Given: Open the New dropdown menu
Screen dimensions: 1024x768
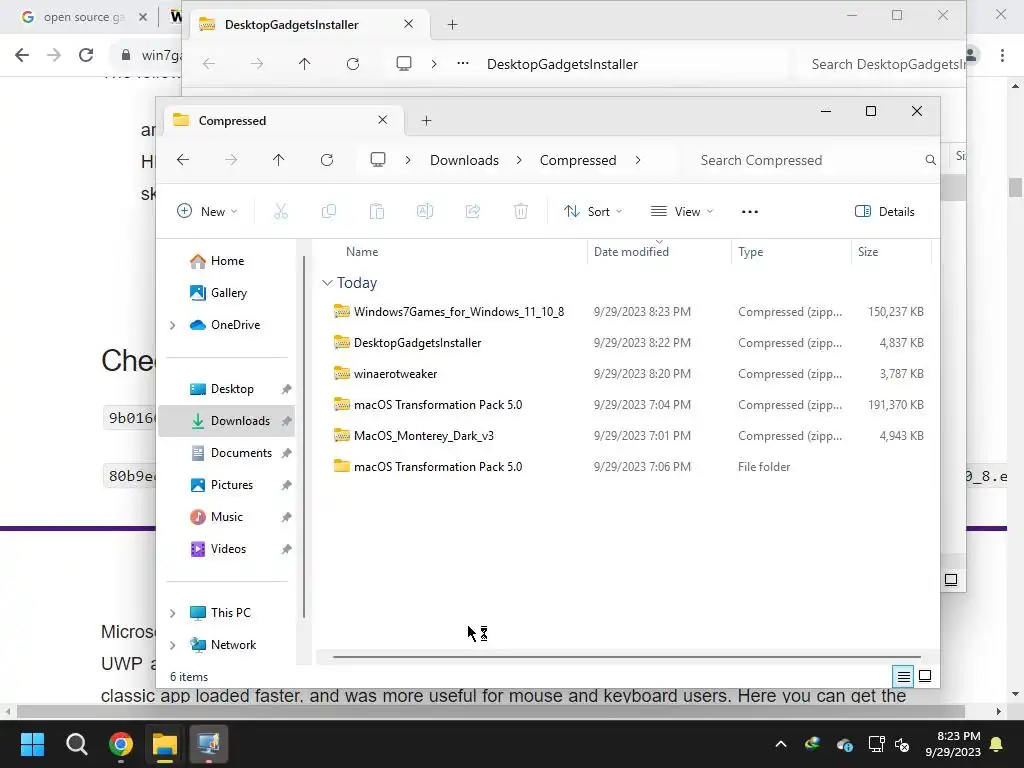Looking at the screenshot, I should click(207, 212).
